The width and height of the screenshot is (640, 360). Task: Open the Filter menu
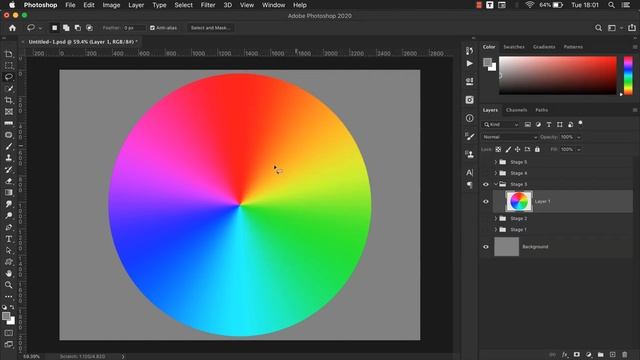208,5
